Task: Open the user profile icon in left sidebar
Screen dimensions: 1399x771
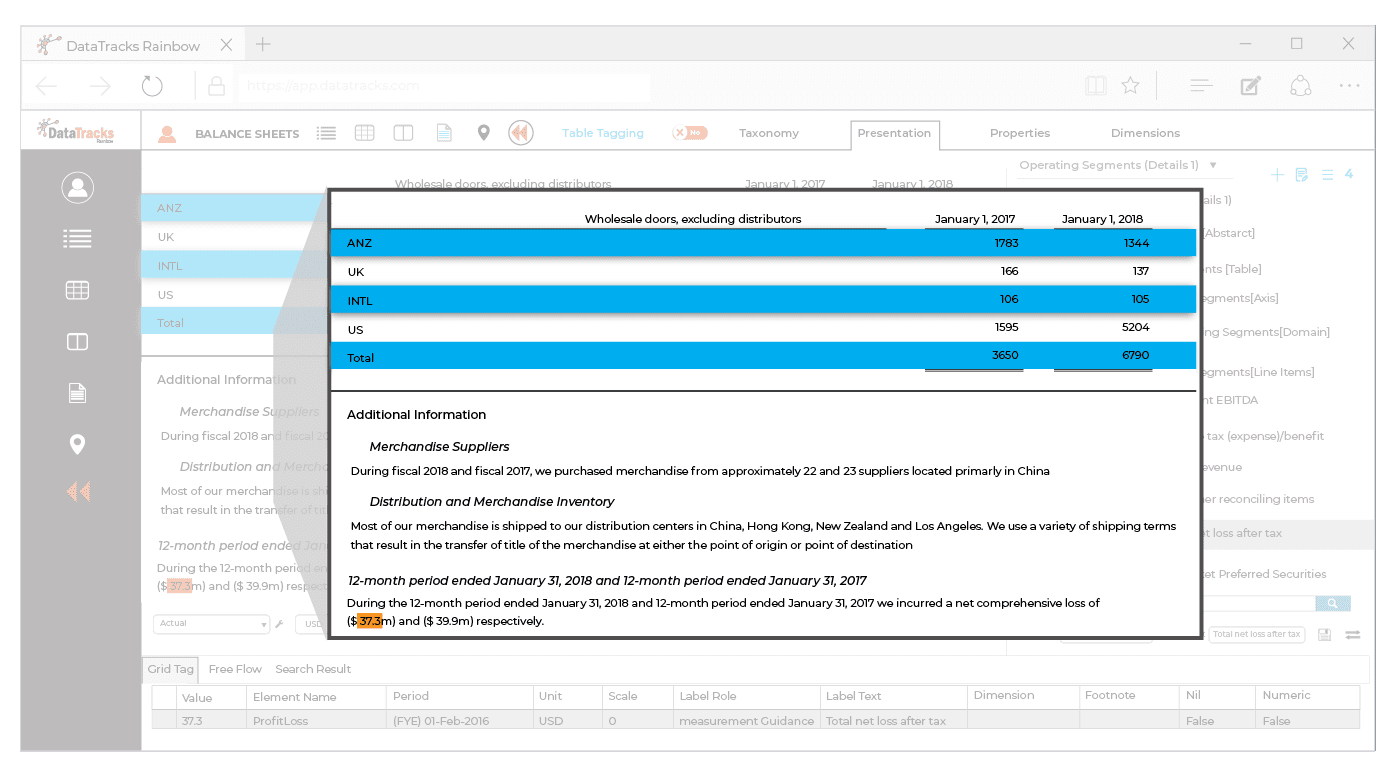Action: tap(77, 187)
